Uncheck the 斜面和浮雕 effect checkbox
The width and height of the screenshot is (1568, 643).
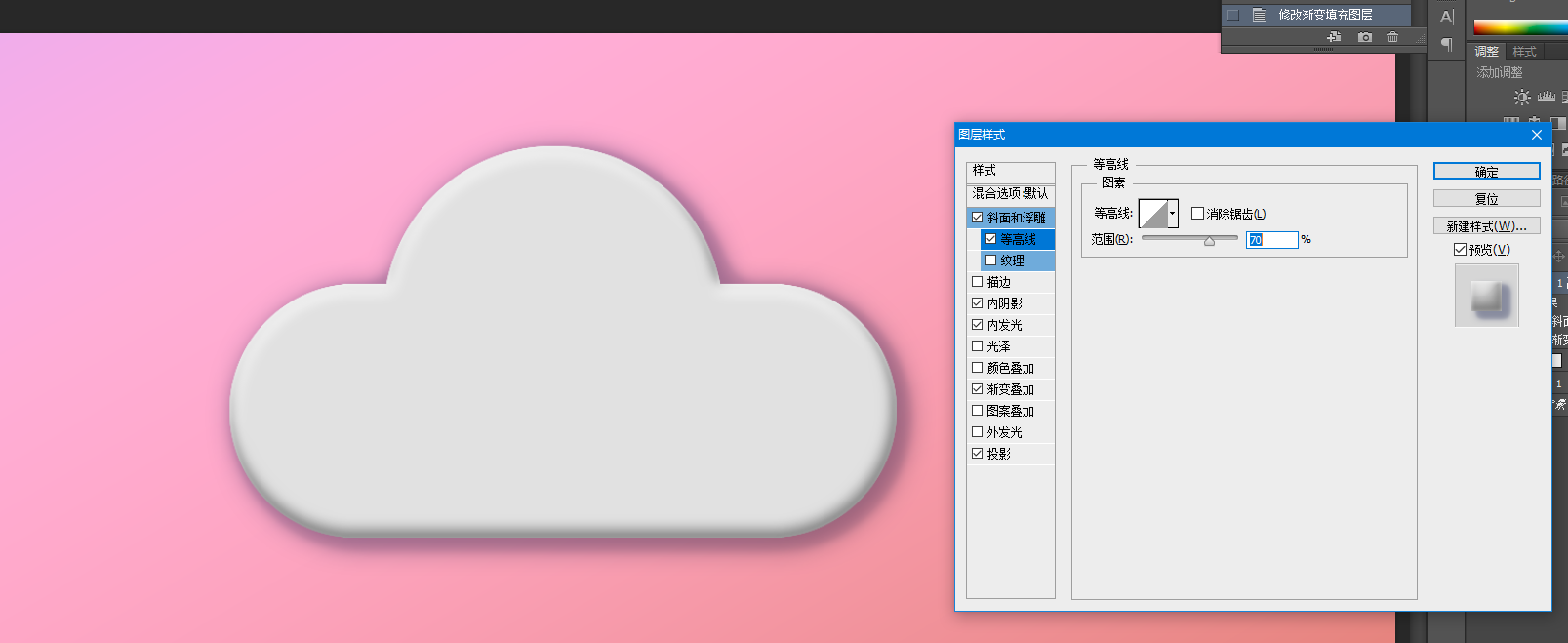tap(978, 218)
